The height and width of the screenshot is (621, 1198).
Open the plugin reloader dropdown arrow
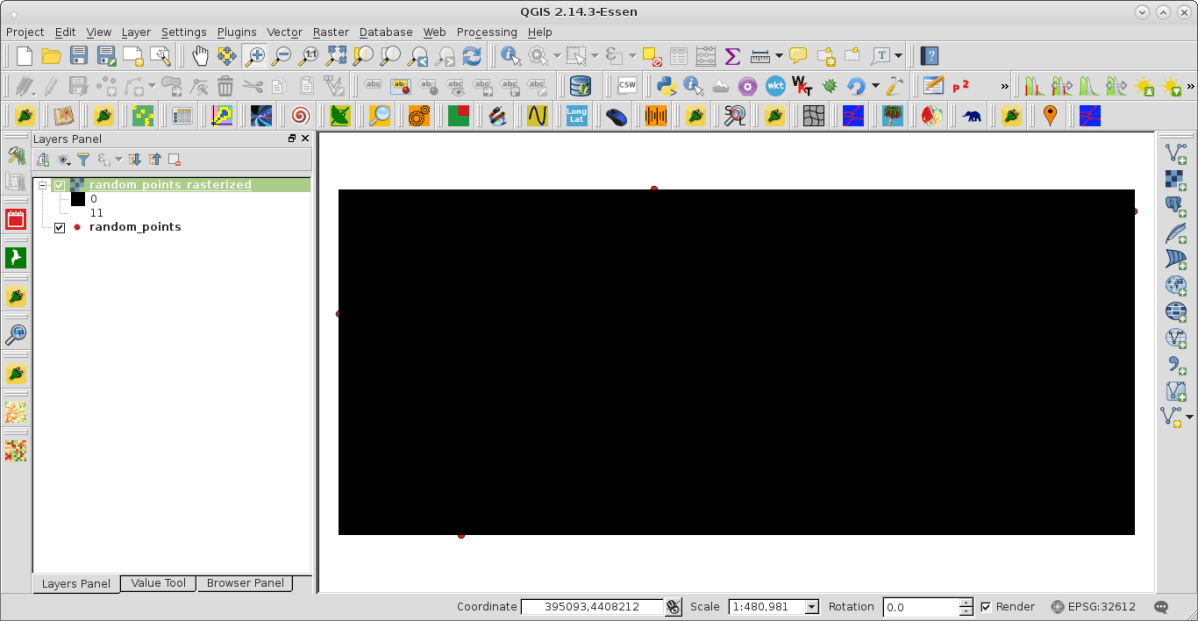tap(876, 86)
